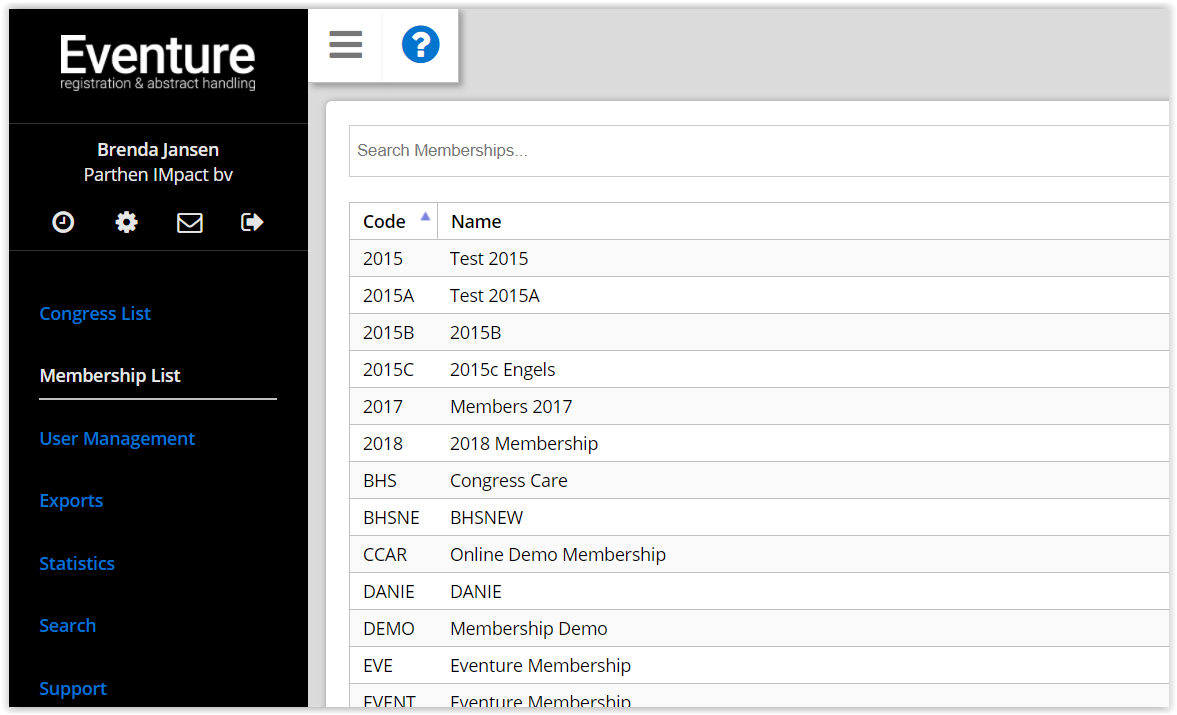1177x715 pixels.
Task: Open the Exports page
Action: 71,501
